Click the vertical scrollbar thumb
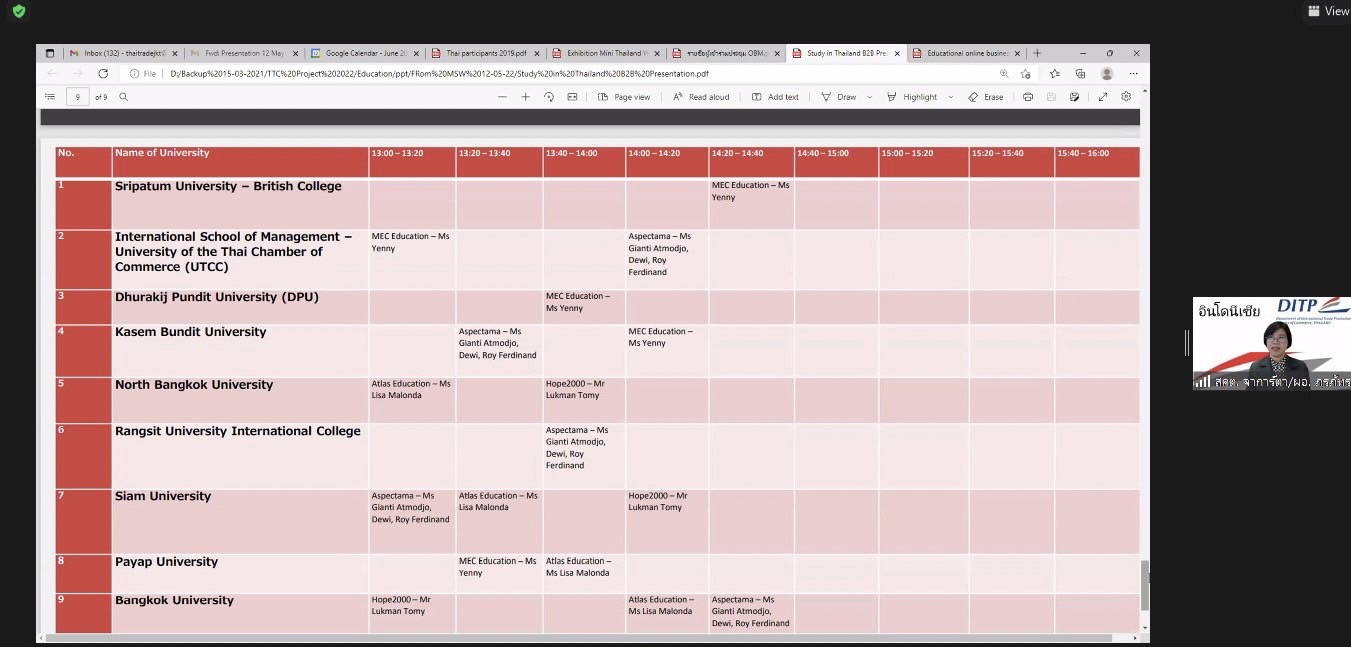This screenshot has height=647, width=1351. pyautogui.click(x=1145, y=586)
